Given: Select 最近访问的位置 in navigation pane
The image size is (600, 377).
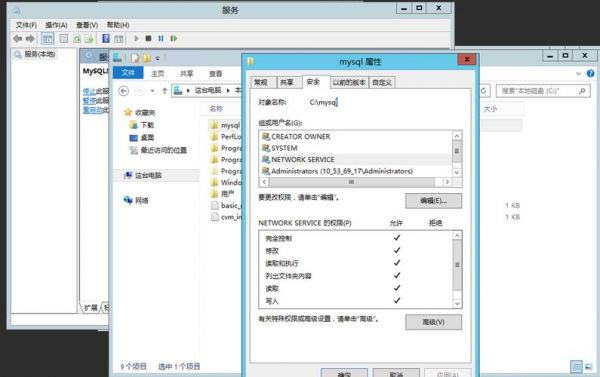Looking at the screenshot, I should tap(163, 150).
